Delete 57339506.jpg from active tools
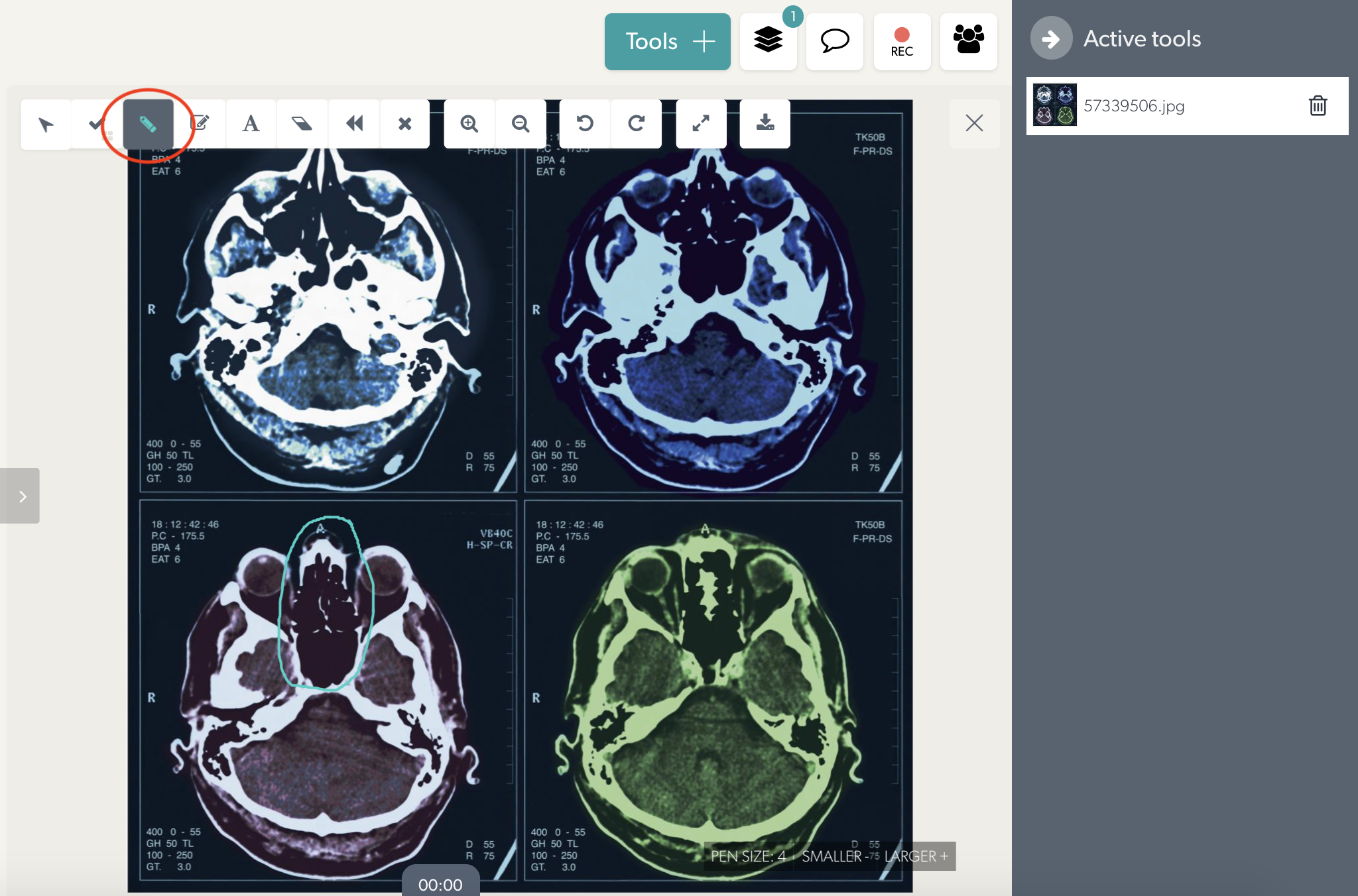1358x896 pixels. tap(1318, 106)
